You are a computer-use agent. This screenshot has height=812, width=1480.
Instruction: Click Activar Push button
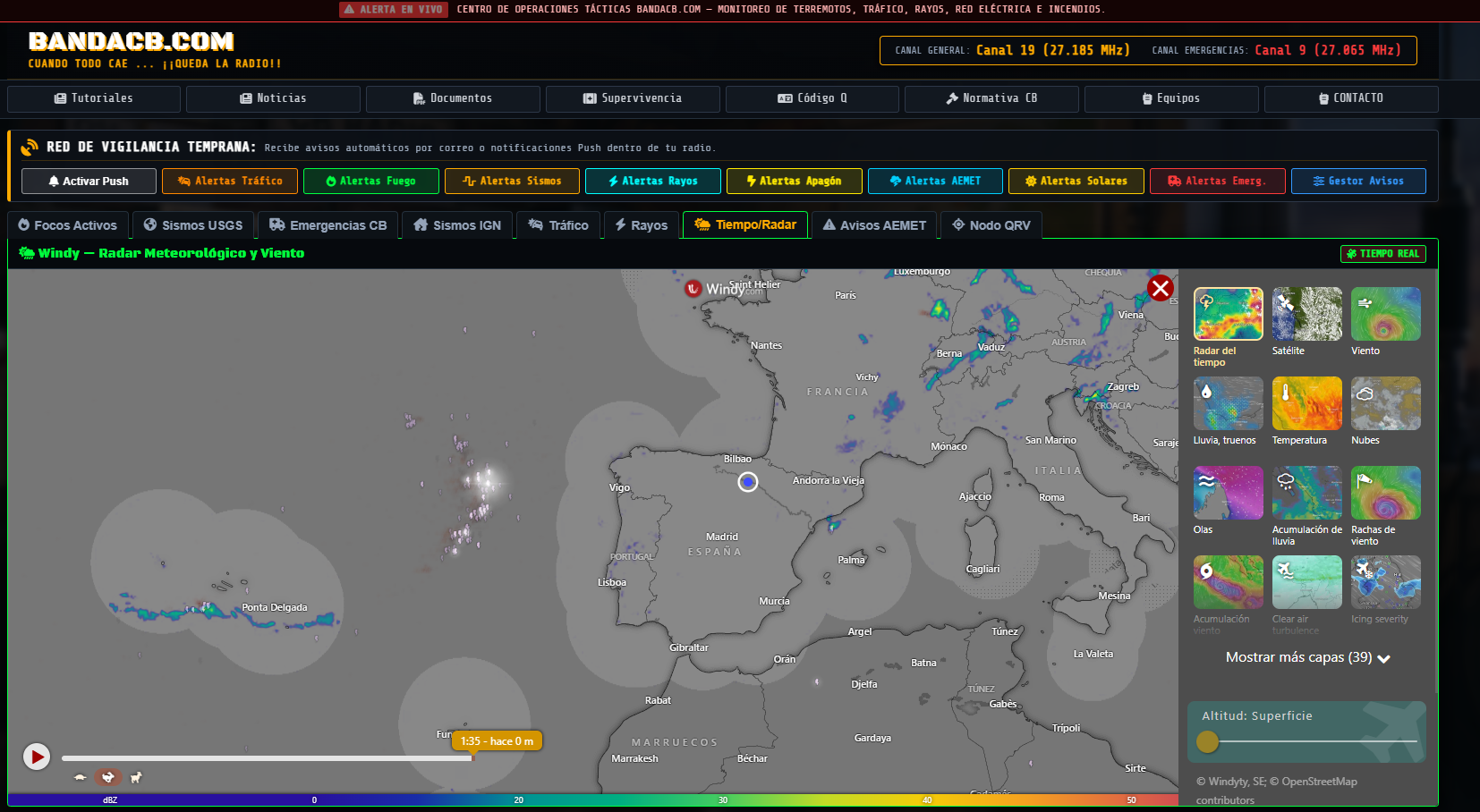89,181
